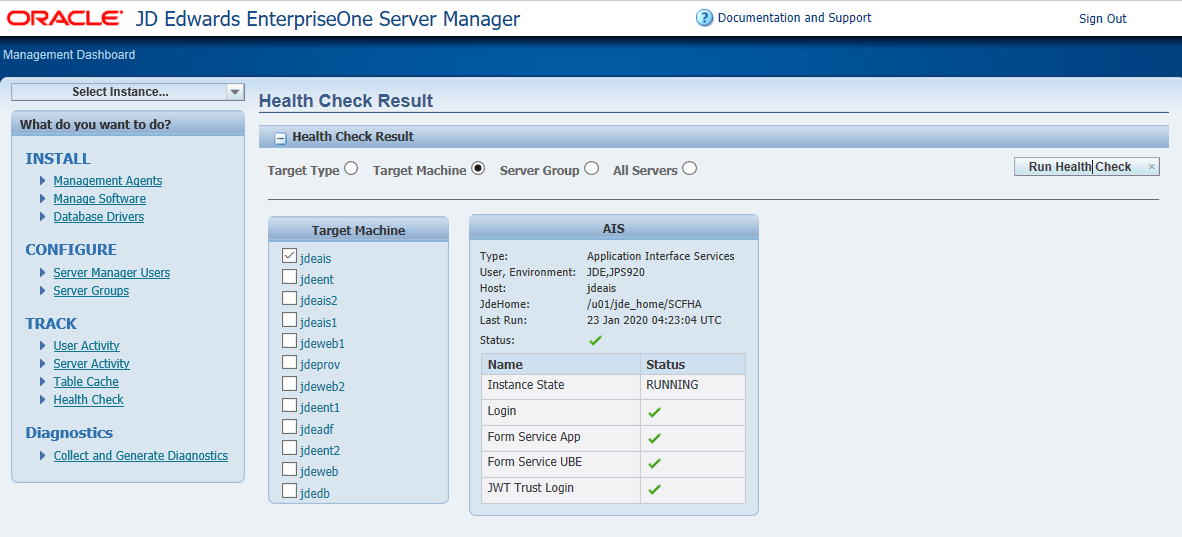Click arrow beside Manage Software

click(x=42, y=199)
